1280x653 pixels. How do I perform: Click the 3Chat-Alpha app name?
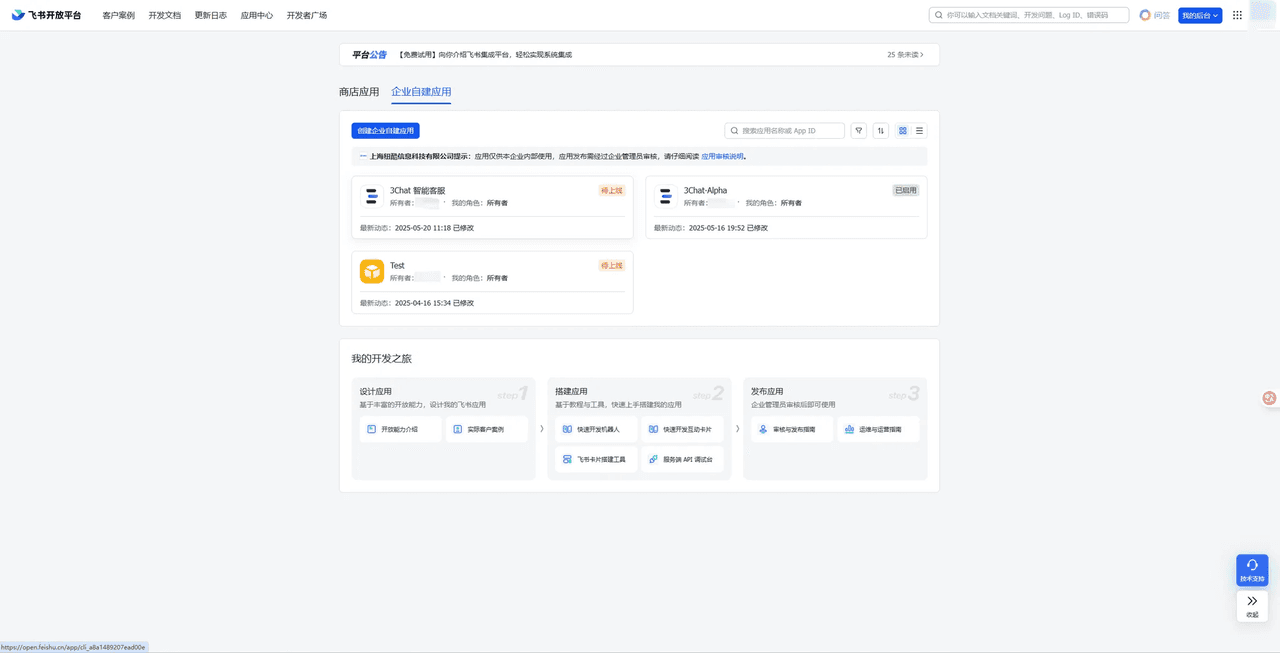click(705, 190)
